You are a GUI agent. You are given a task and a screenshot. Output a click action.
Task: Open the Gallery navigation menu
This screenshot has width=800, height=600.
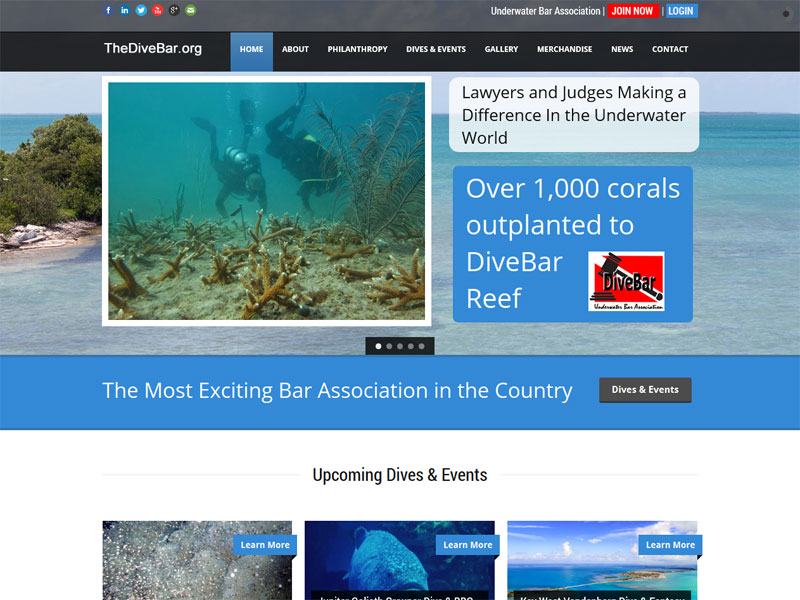501,49
